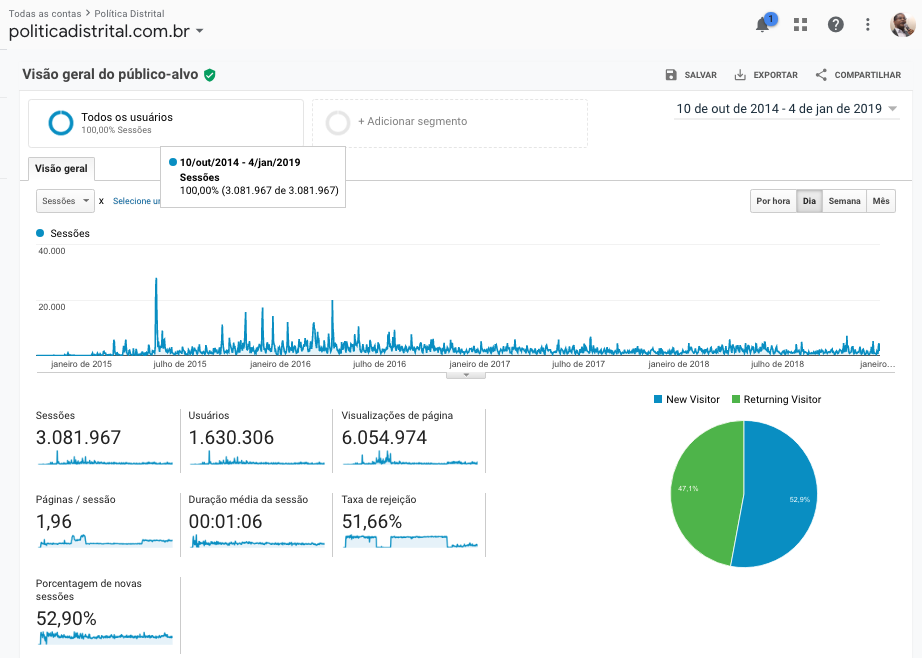Click the Salvar save icon
Viewport: 922px width, 658px height.
671,75
